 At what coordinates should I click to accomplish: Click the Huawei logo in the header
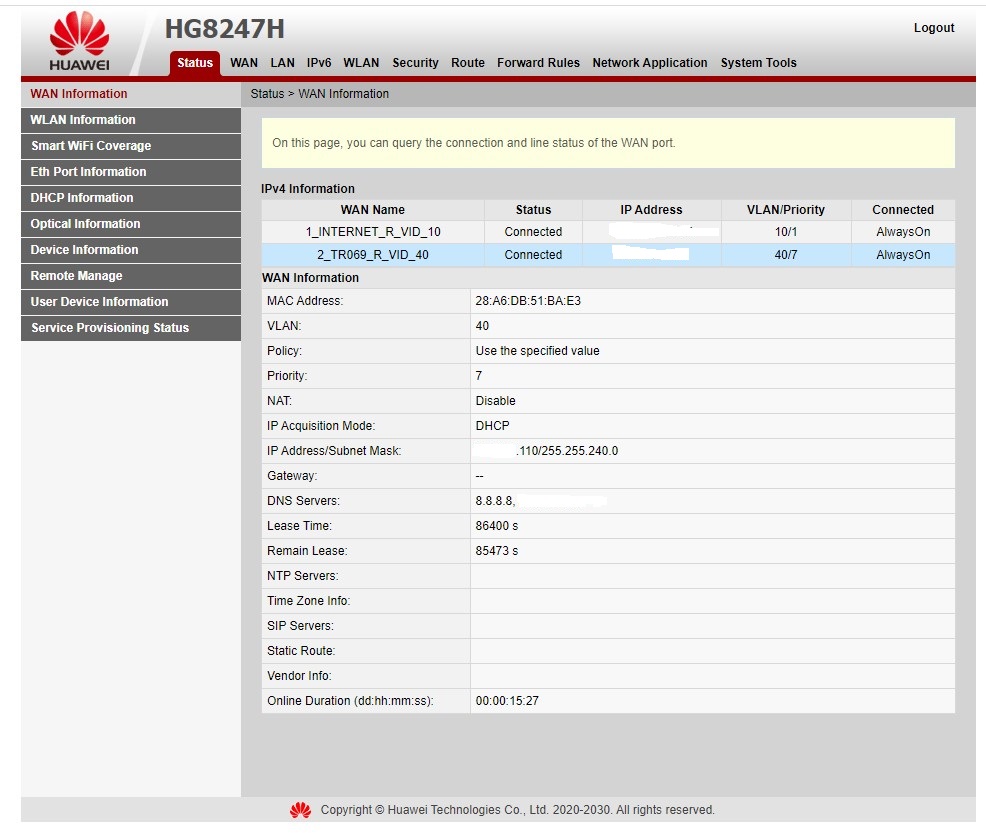tap(79, 41)
